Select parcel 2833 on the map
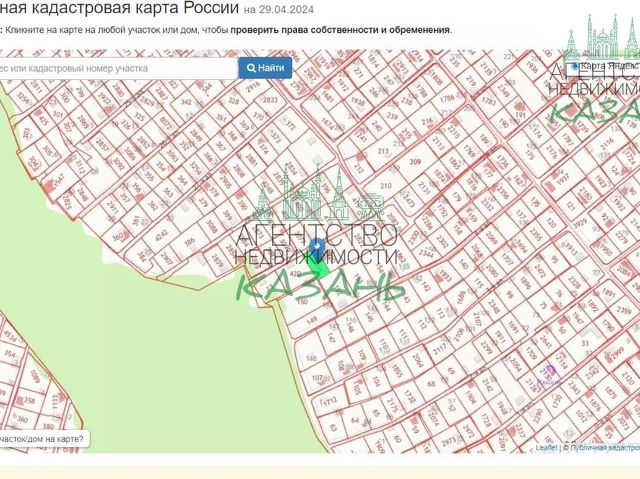This screenshot has width=640, height=479. click(270, 100)
